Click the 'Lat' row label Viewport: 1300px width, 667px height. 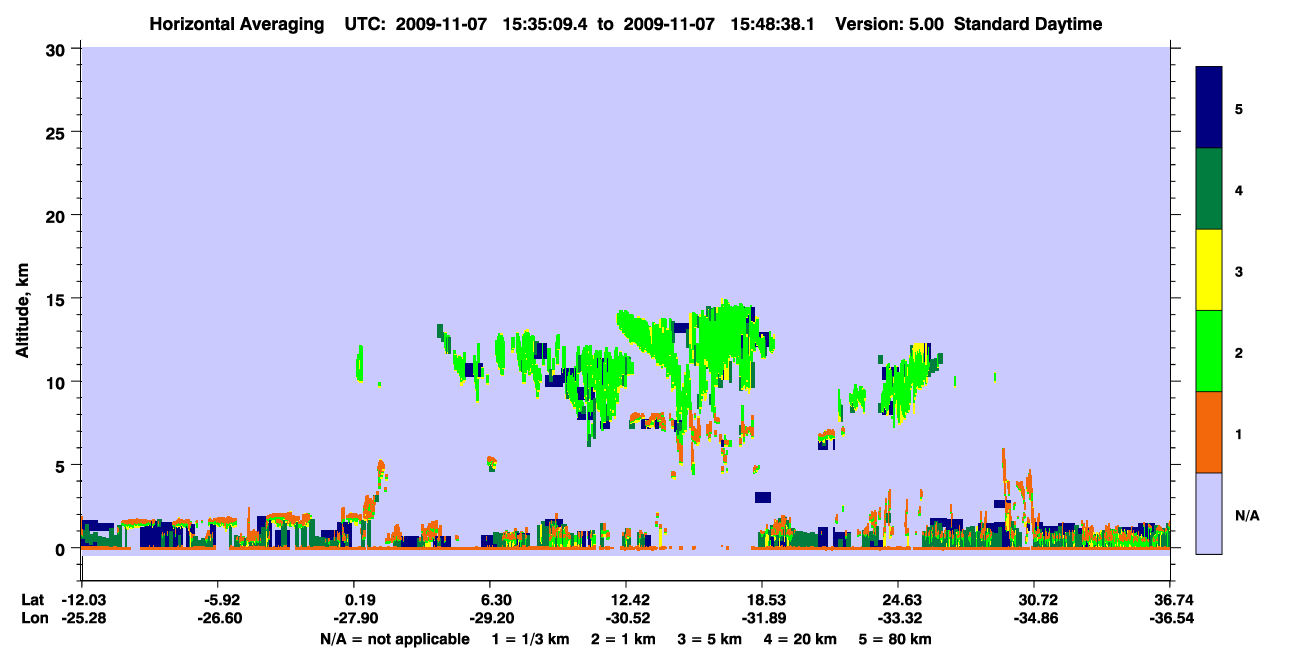click(x=33, y=600)
